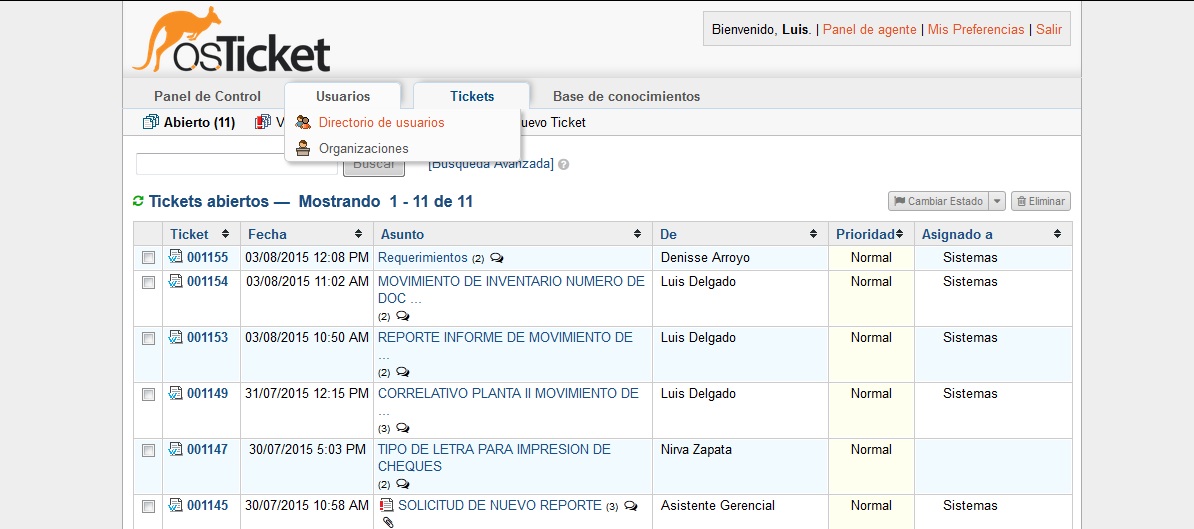Click red overdue icon before SOLICITUD DE NUEVO REPORTE
1194x529 pixels.
pyautogui.click(x=386, y=505)
